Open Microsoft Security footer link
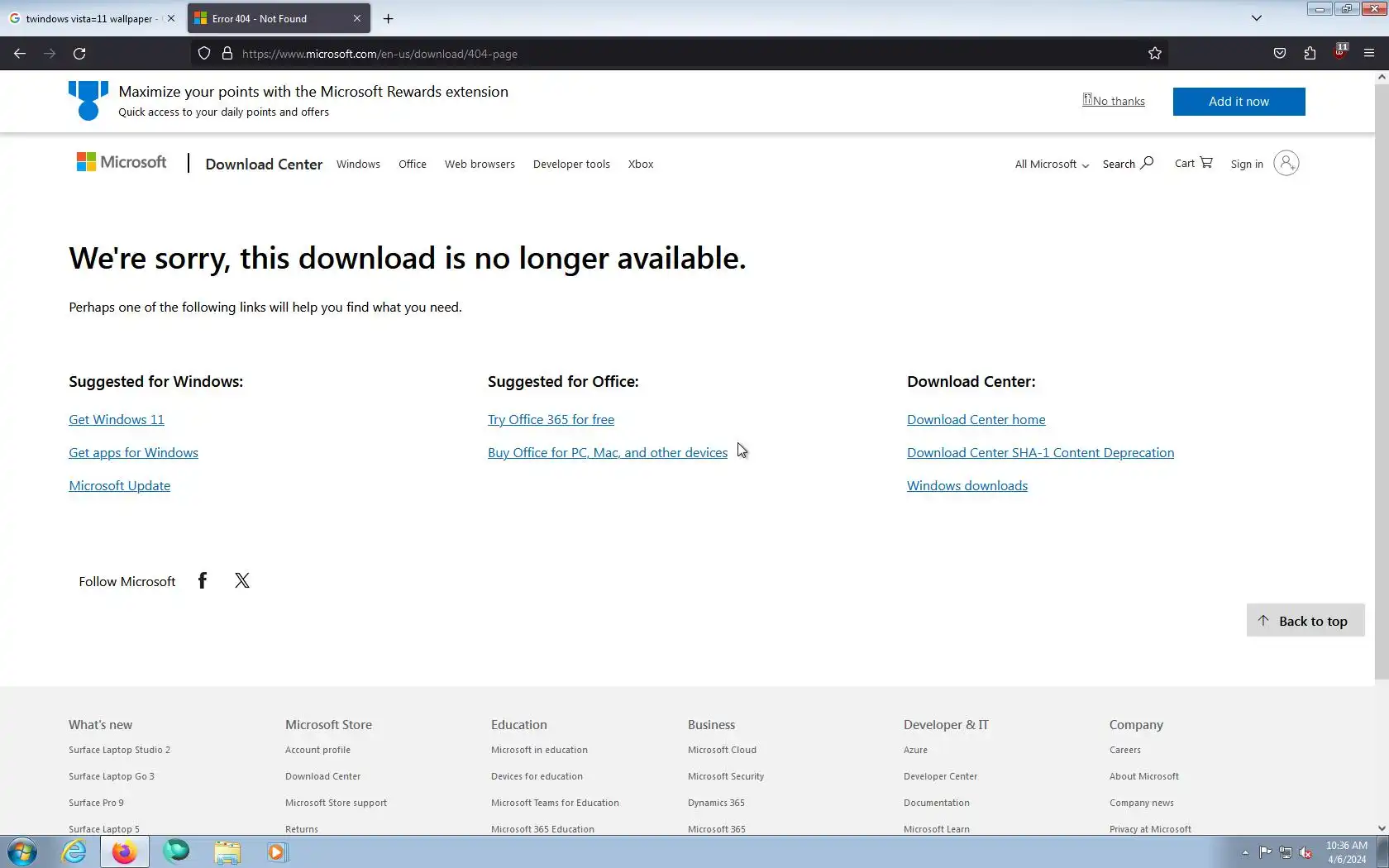 pyautogui.click(x=726, y=776)
